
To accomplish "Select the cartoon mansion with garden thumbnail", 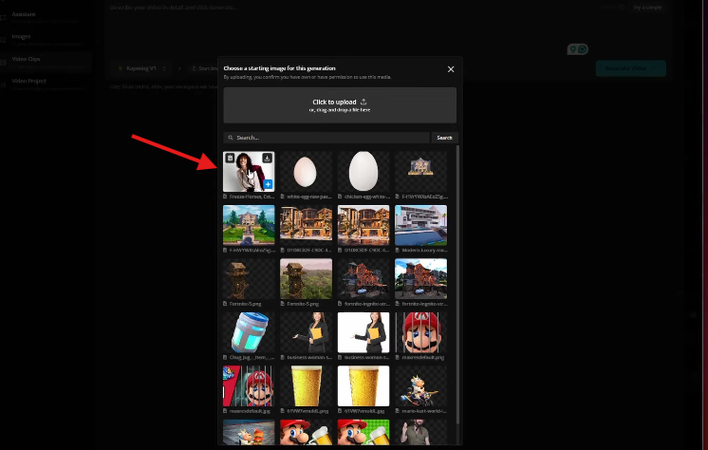I will point(248,225).
